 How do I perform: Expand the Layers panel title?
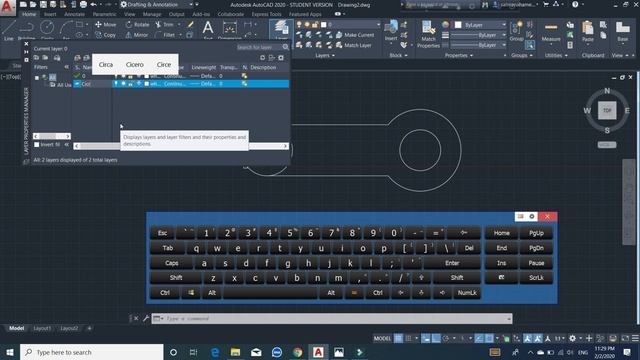click(324, 55)
